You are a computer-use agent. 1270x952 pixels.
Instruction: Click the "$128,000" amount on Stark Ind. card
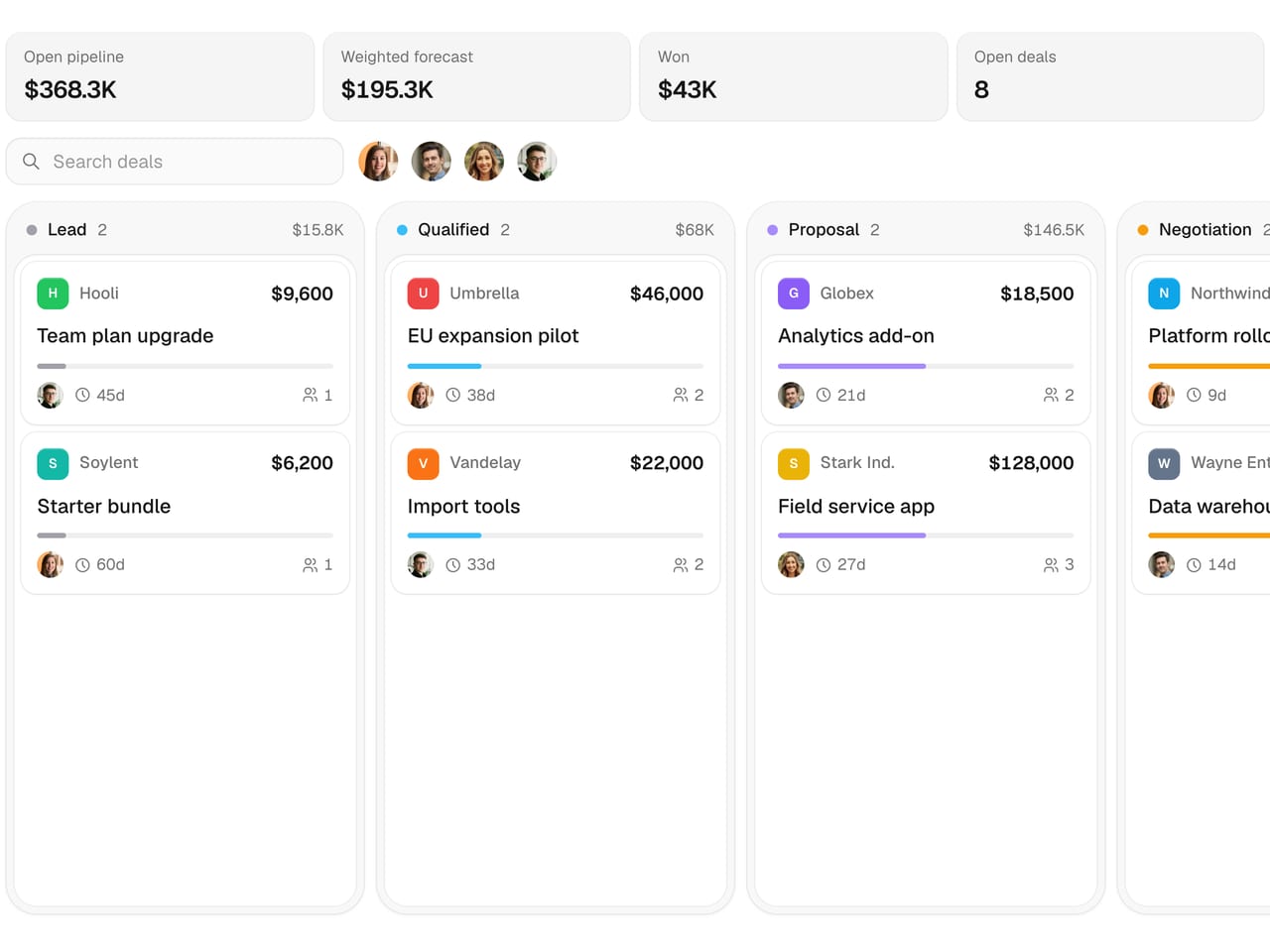1031,463
